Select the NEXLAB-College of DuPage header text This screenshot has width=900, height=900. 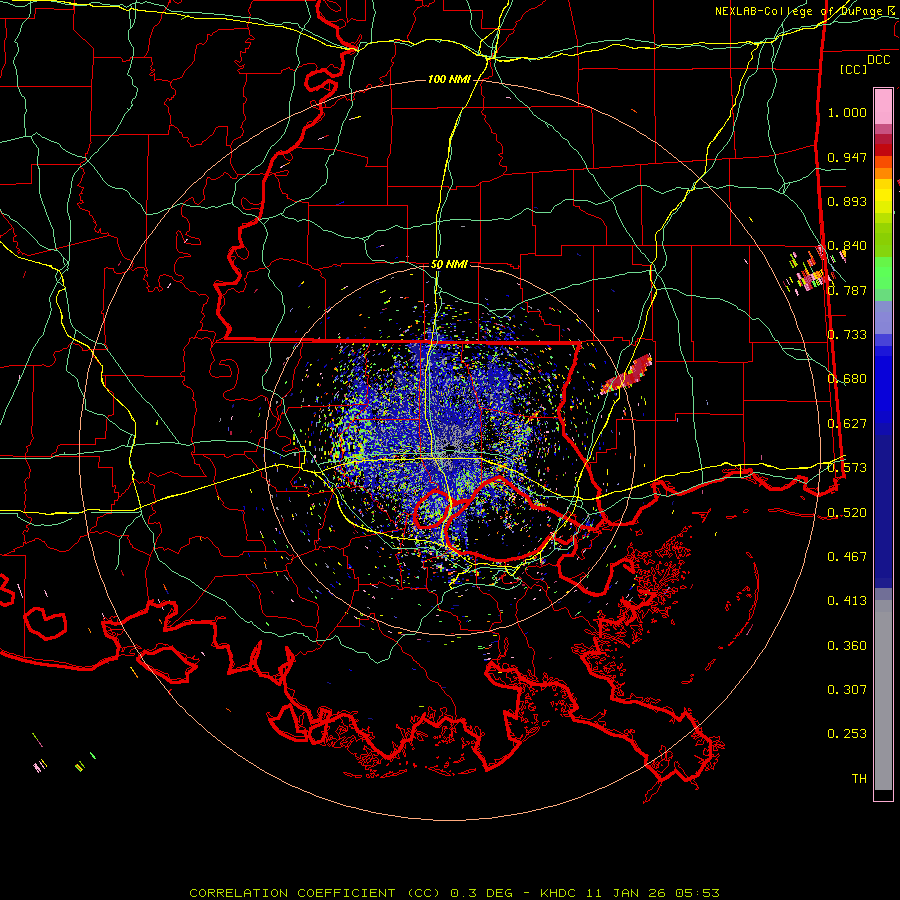[x=798, y=11]
